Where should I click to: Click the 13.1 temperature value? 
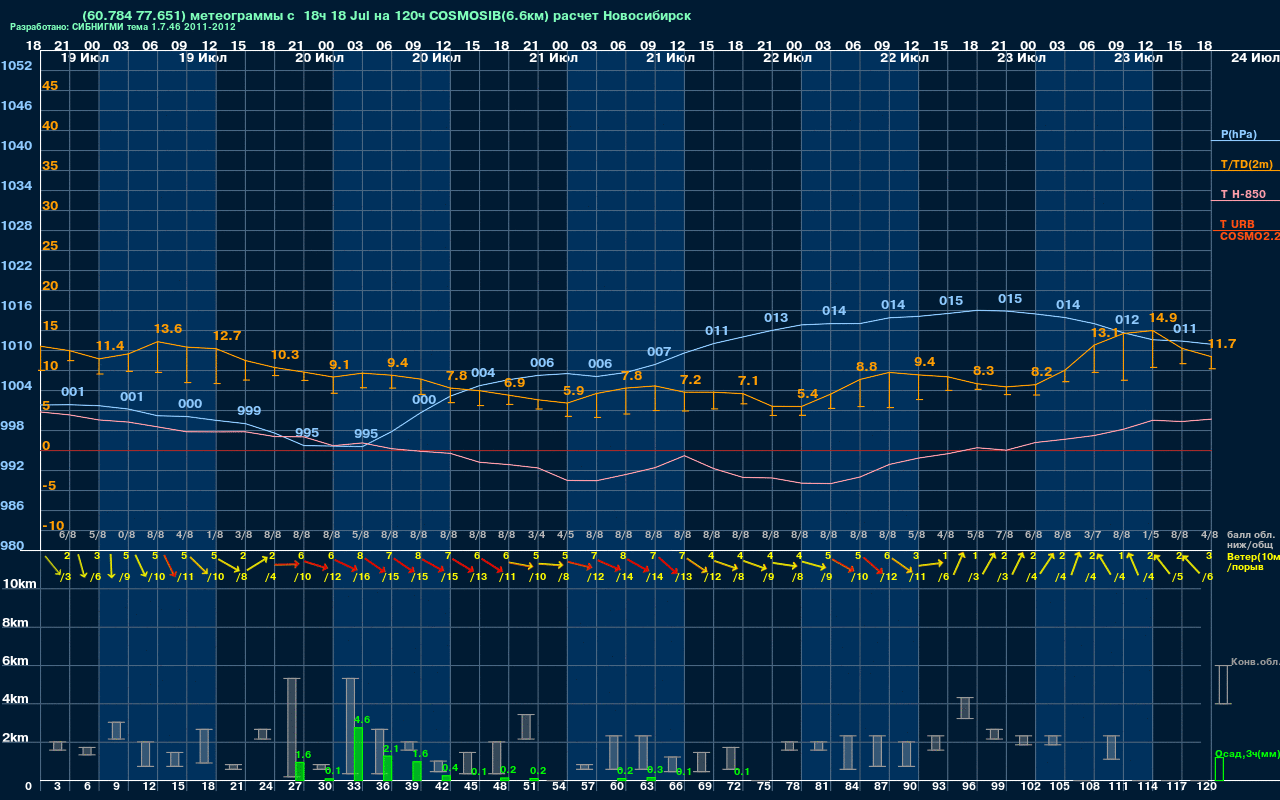(x=1104, y=332)
